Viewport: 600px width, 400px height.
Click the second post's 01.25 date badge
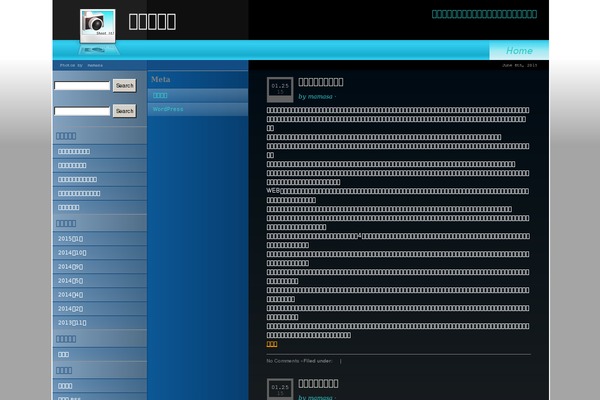pos(280,389)
